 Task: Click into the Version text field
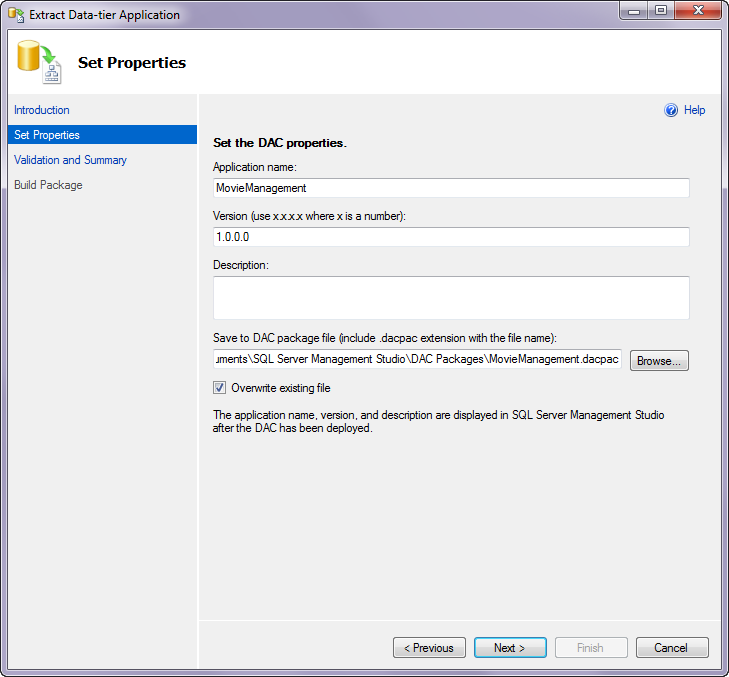pyautogui.click(x=451, y=237)
